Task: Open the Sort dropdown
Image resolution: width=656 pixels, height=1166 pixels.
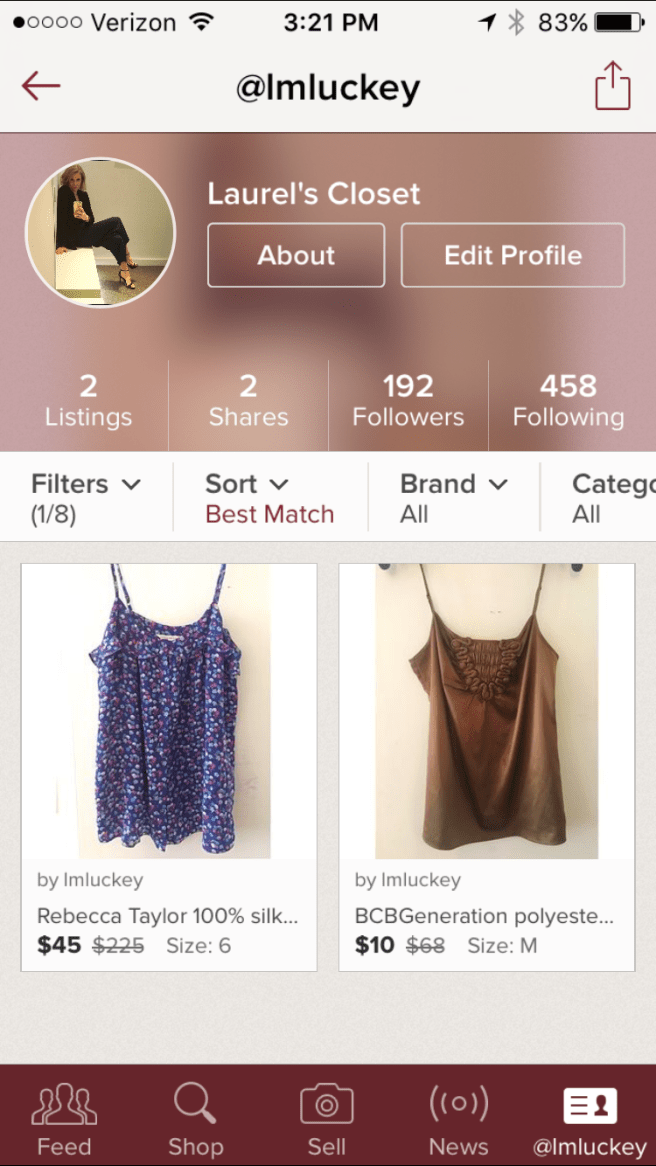Action: click(x=269, y=498)
